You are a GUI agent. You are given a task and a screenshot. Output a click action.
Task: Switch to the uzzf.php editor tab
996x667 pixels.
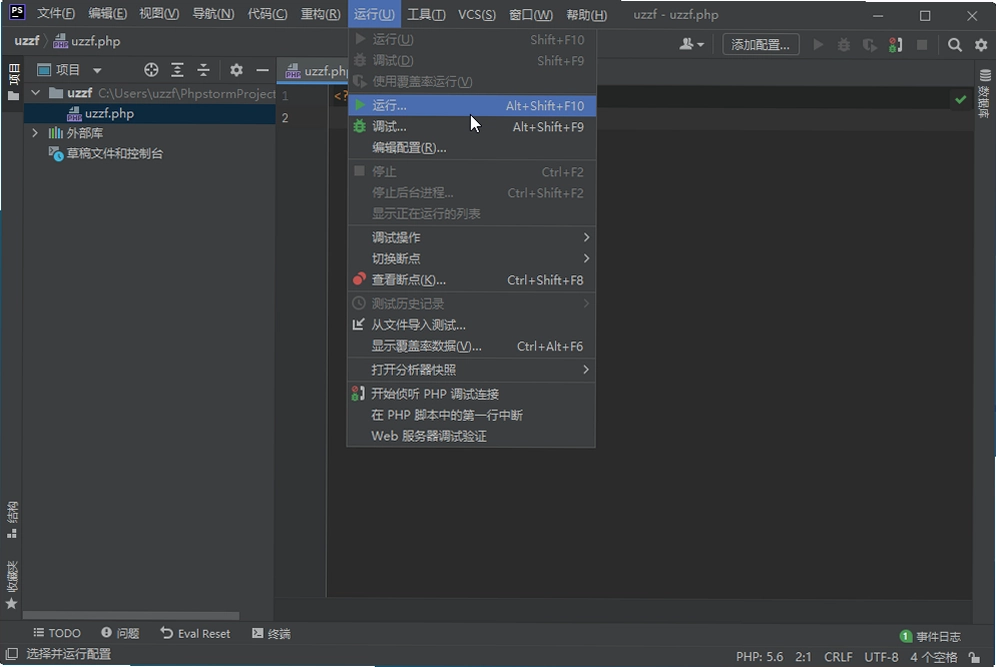click(316, 71)
